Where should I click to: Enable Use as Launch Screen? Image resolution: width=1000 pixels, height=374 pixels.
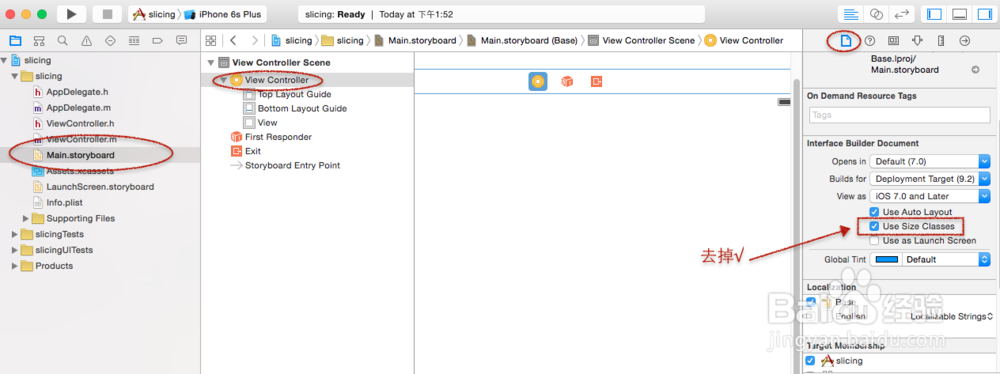pos(874,241)
